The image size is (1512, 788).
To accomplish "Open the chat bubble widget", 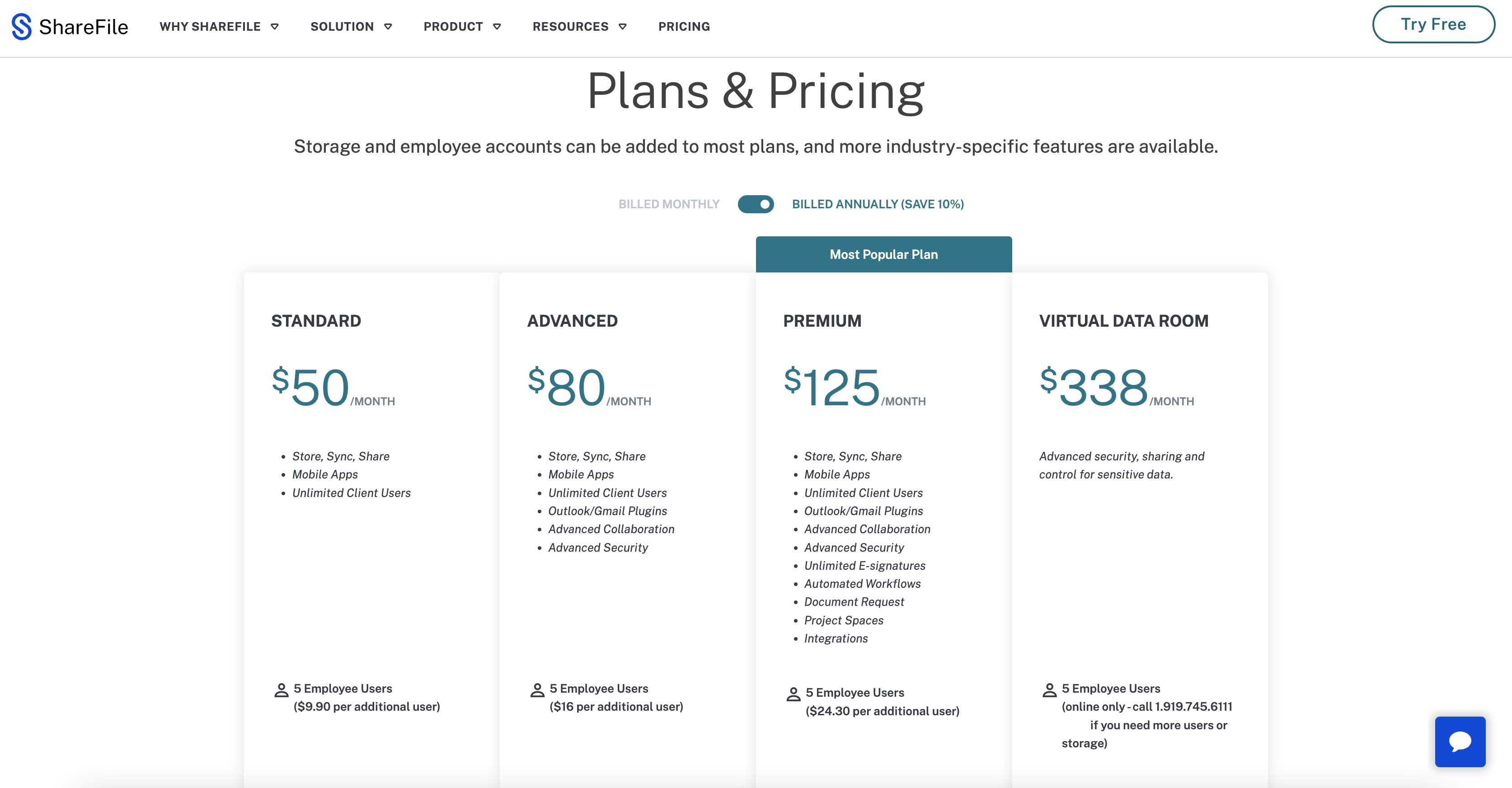I will (1460, 741).
